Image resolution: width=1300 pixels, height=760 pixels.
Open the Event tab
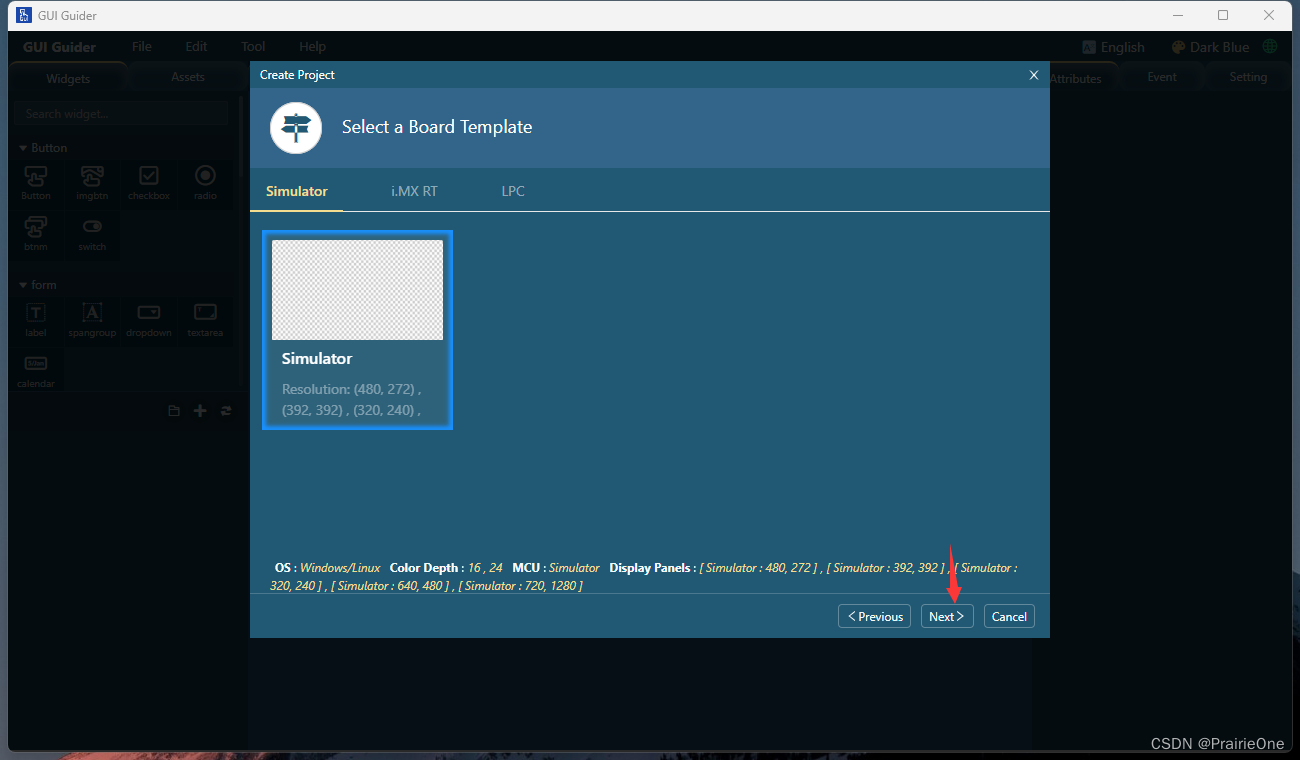pyautogui.click(x=1162, y=77)
